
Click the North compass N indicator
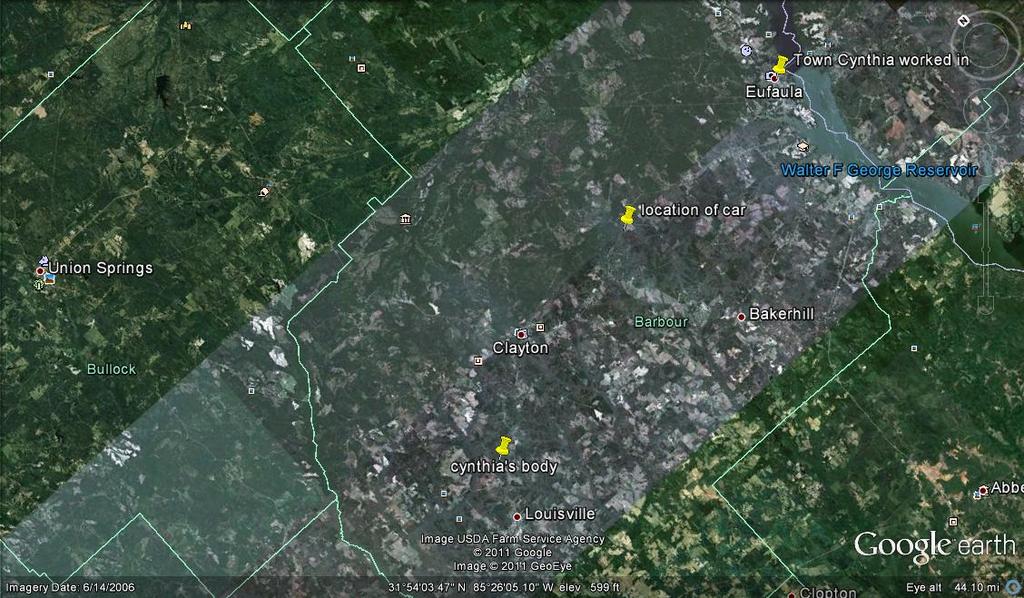tap(961, 20)
